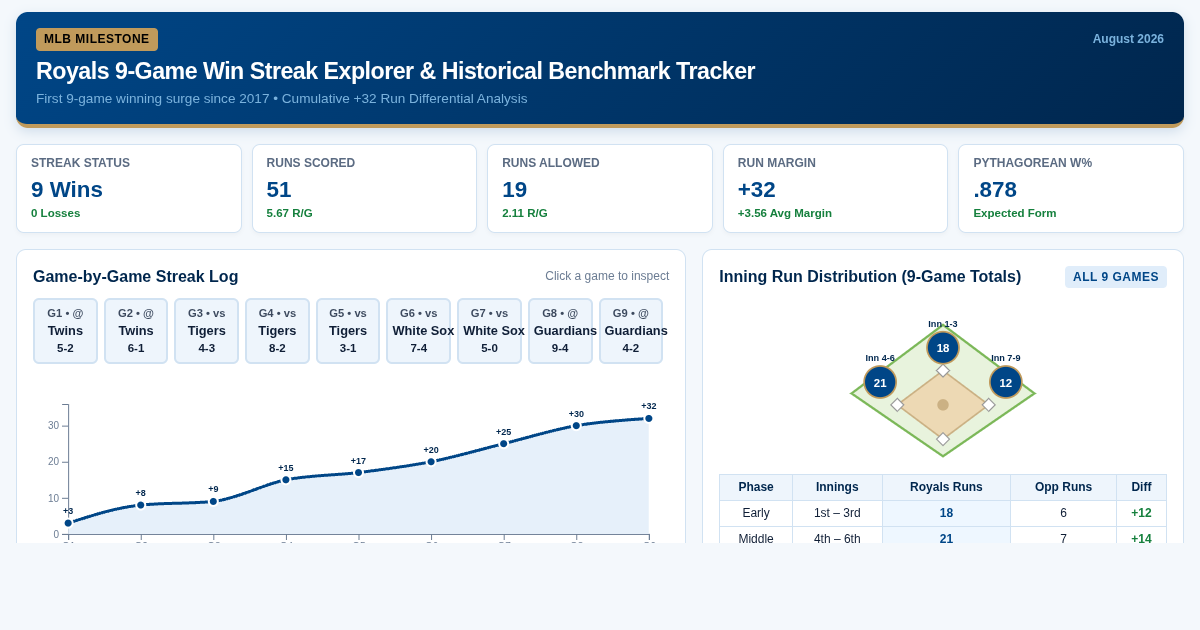Click the +20 data point on chart
This screenshot has height=630, width=1200.
(x=431, y=462)
